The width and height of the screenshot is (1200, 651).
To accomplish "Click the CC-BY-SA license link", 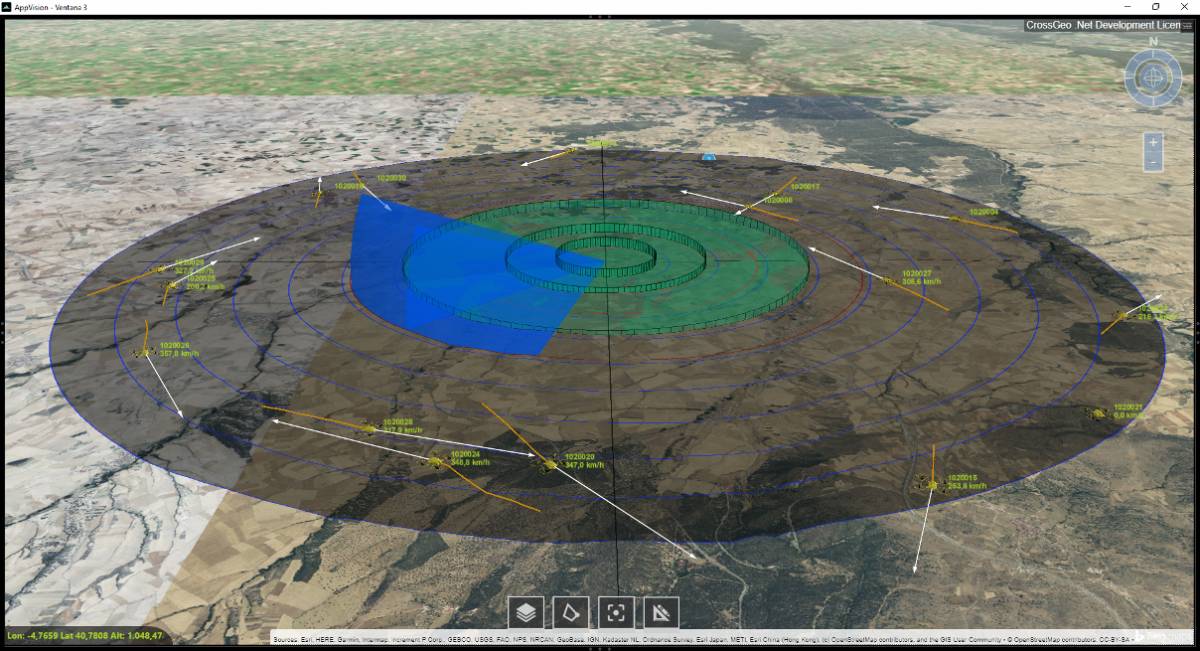I will click(1114, 640).
